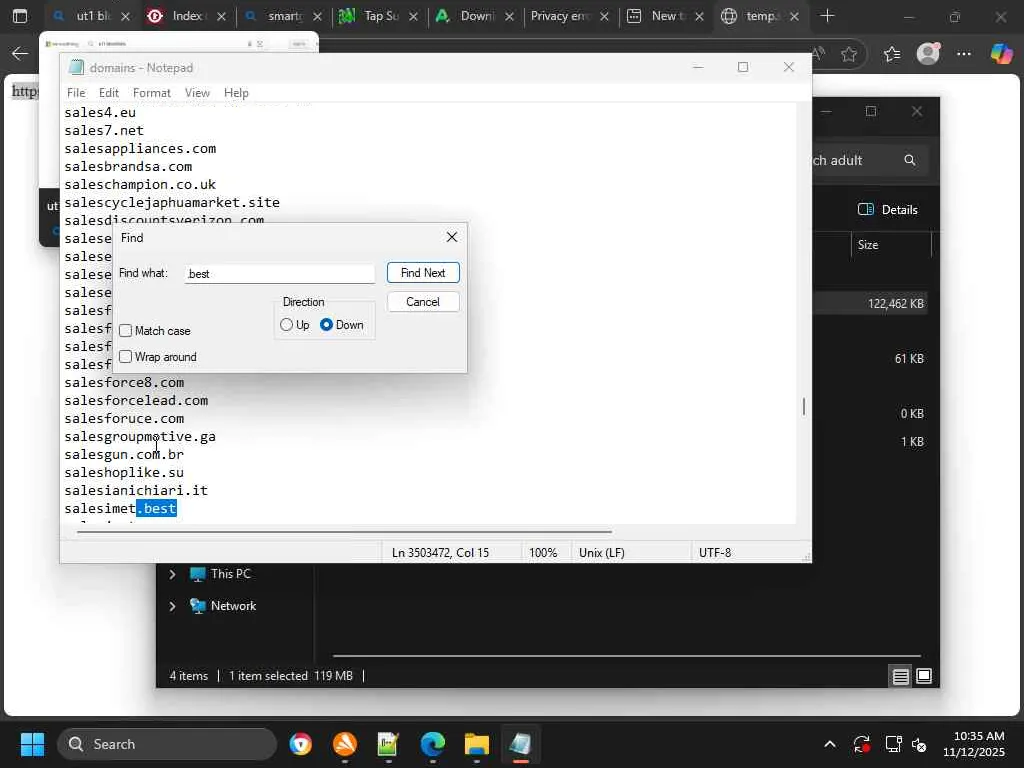Toggle Details pane in File Explorer
1024x768 pixels.
888,210
